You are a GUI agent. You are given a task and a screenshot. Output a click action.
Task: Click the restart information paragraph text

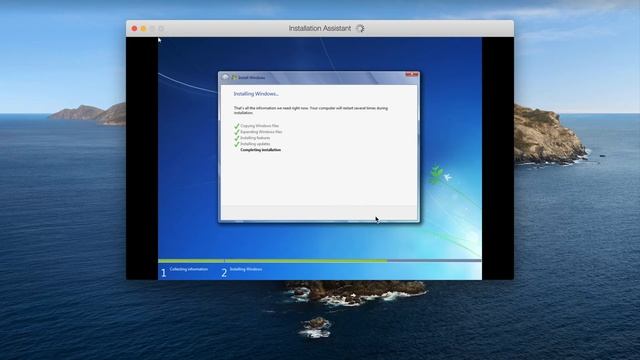click(311, 110)
